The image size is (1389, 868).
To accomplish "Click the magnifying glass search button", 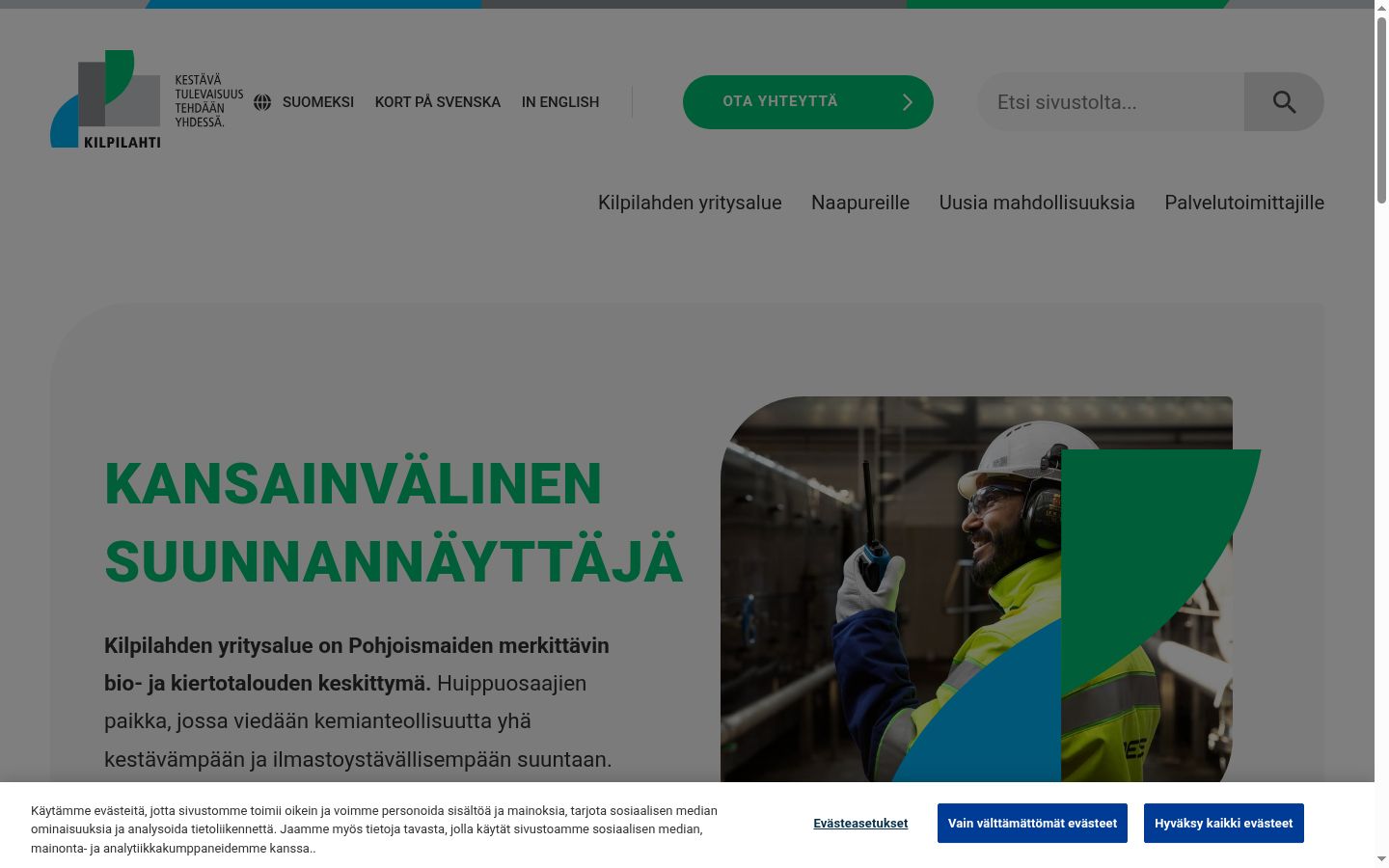I will tap(1284, 102).
